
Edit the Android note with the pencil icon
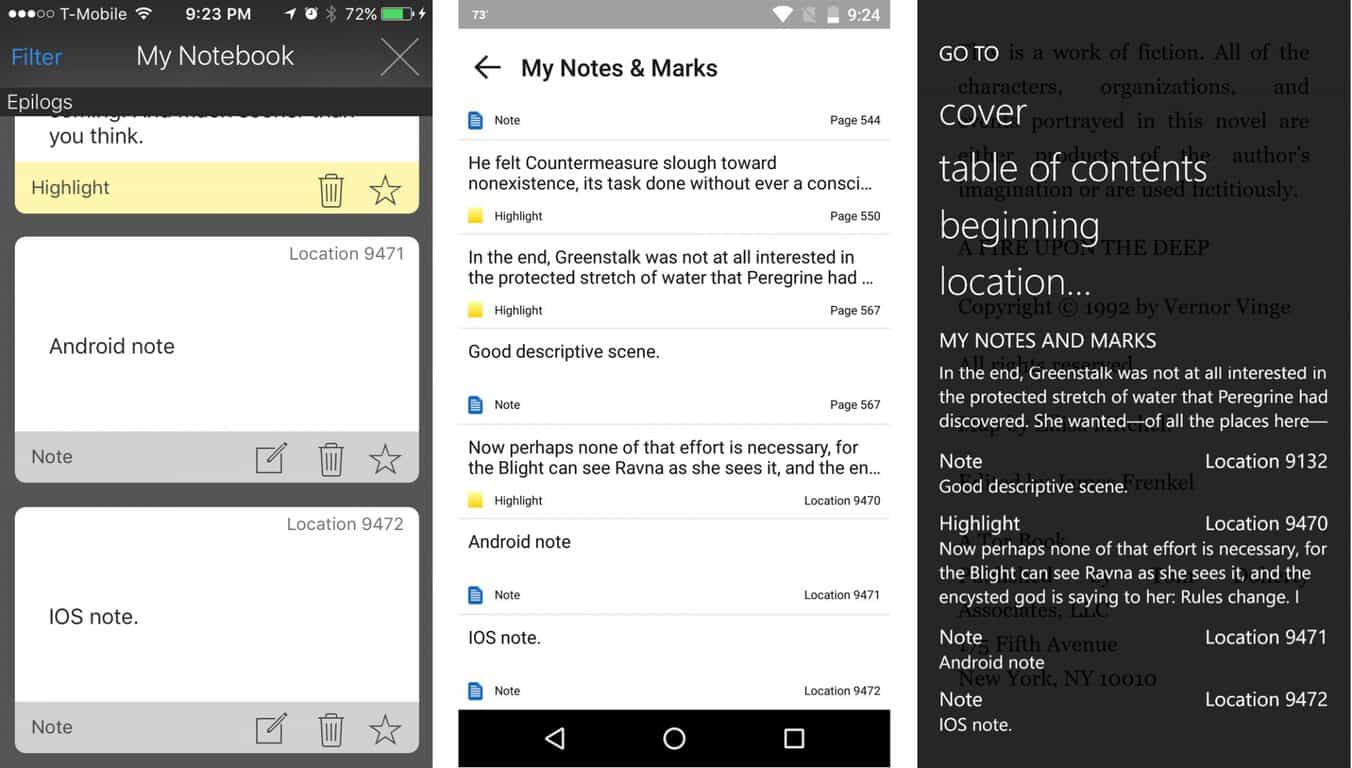click(x=271, y=458)
